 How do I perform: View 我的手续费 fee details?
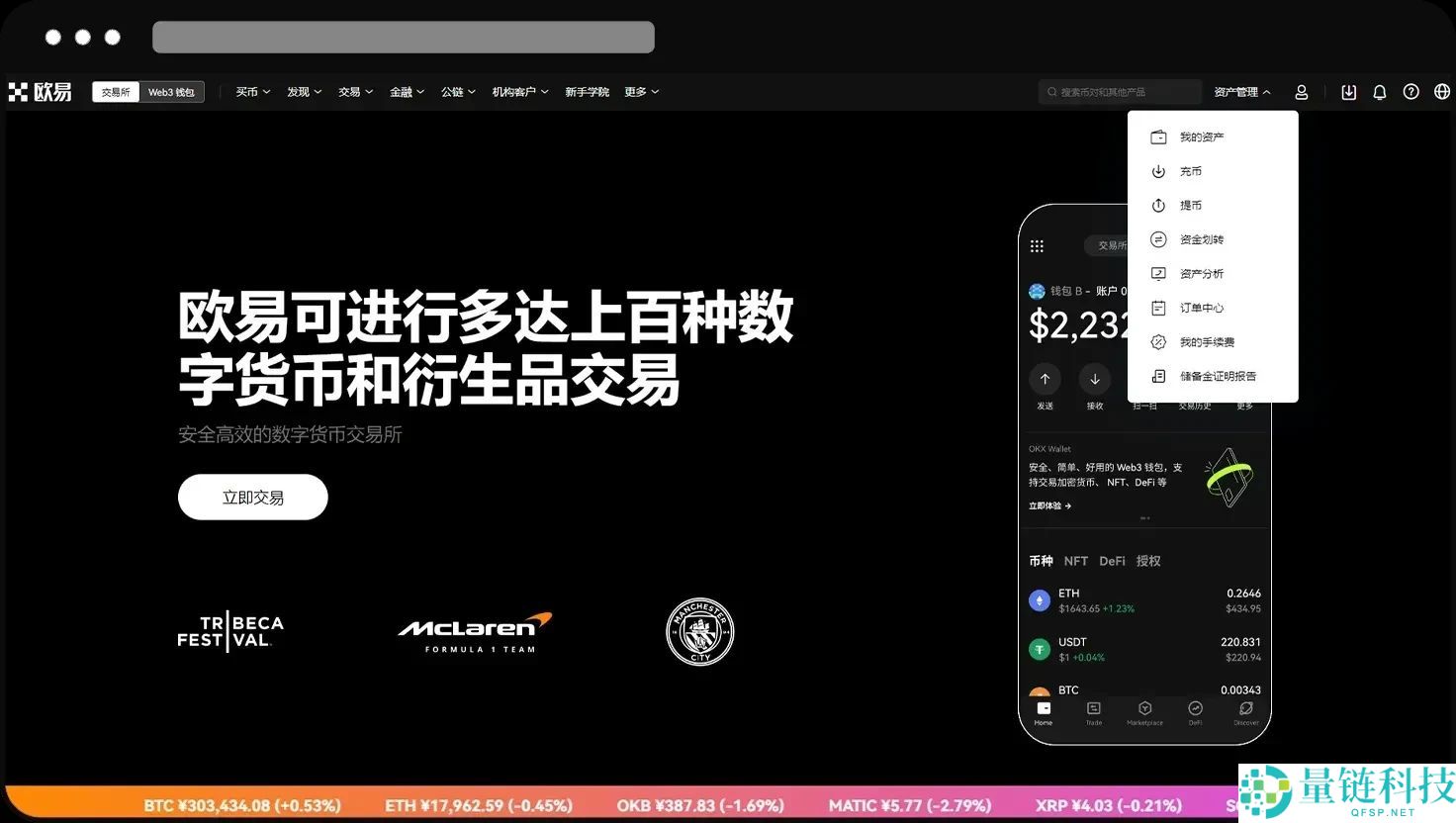pyautogui.click(x=1208, y=341)
